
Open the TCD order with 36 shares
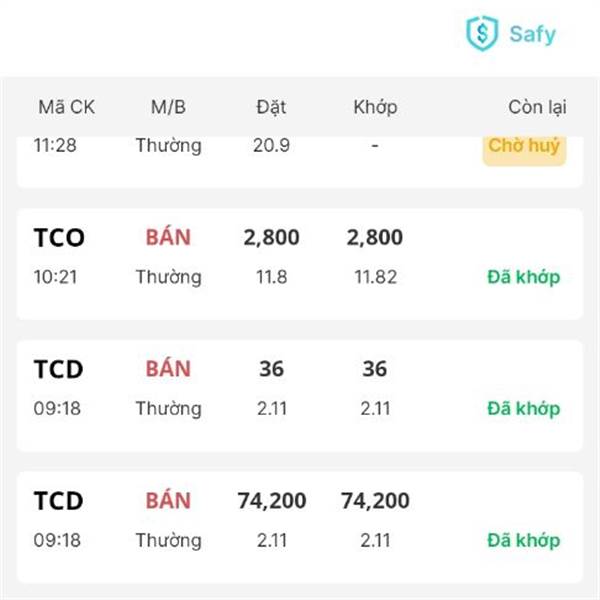pyautogui.click(x=300, y=396)
